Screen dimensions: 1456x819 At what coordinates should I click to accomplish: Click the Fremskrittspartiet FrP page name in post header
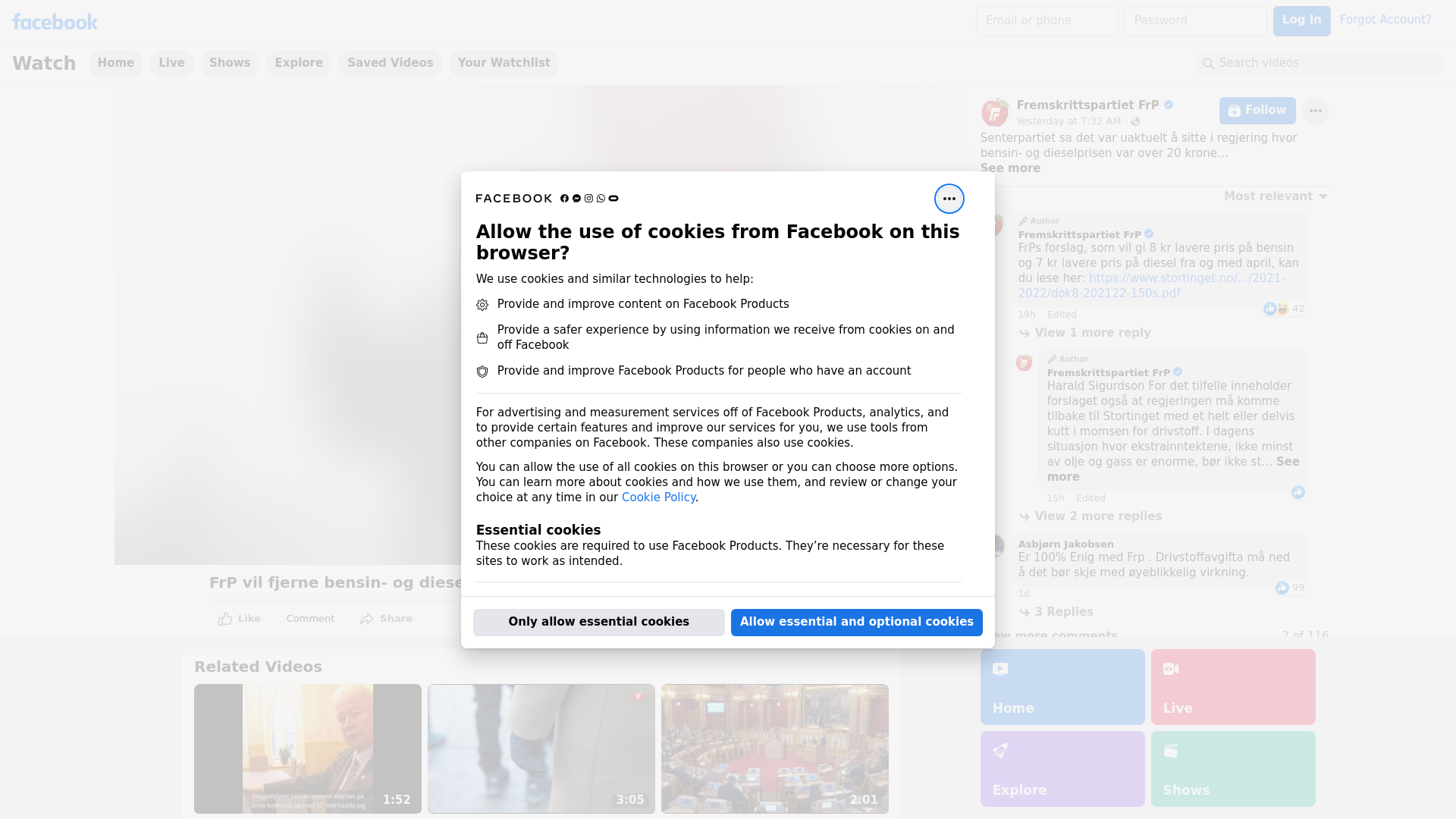tap(1087, 105)
